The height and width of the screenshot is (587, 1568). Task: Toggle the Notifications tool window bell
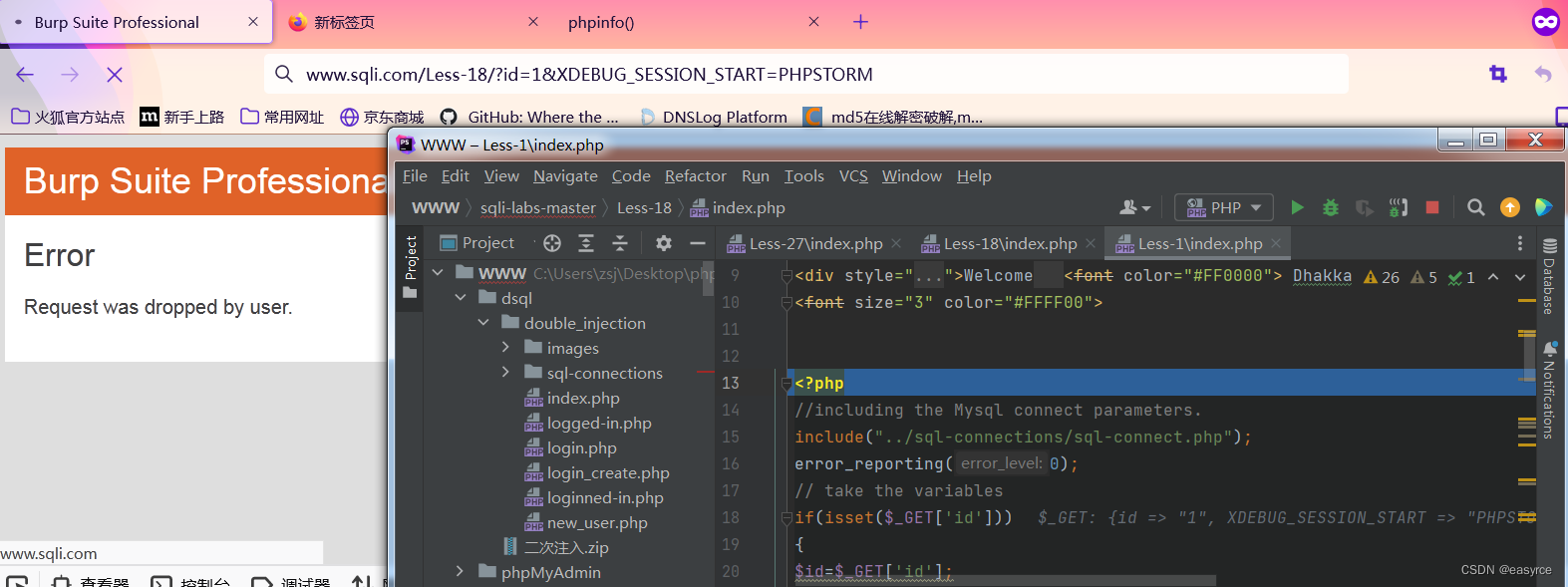tap(1549, 390)
